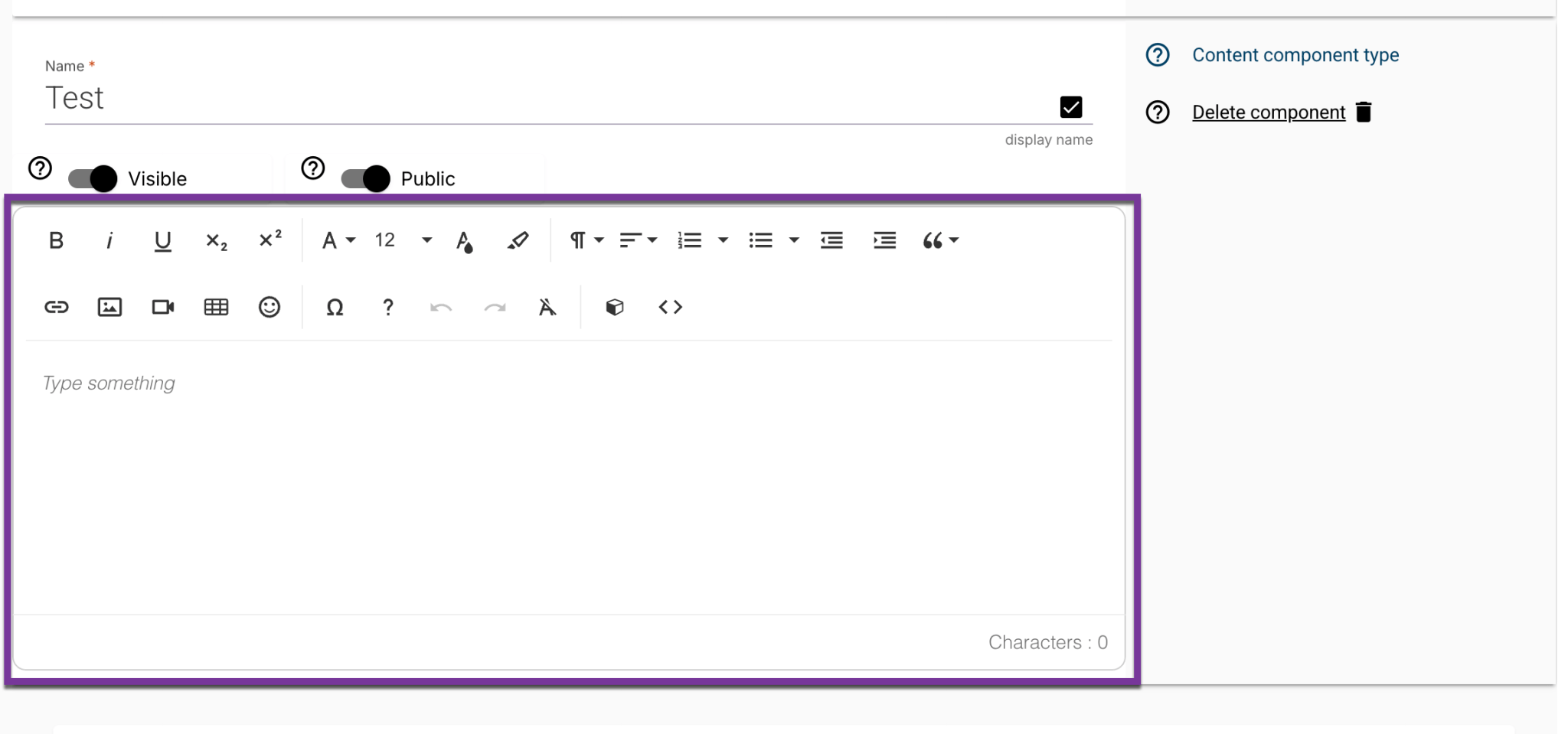Insert a hyperlink
The image size is (1568, 734).
pyautogui.click(x=56, y=307)
